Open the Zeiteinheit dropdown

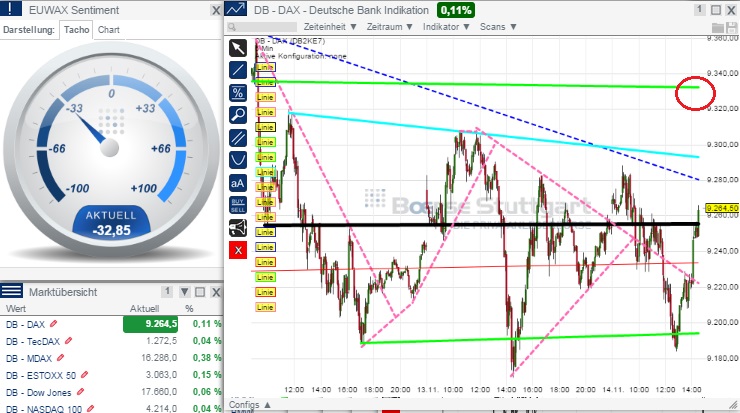[x=329, y=27]
